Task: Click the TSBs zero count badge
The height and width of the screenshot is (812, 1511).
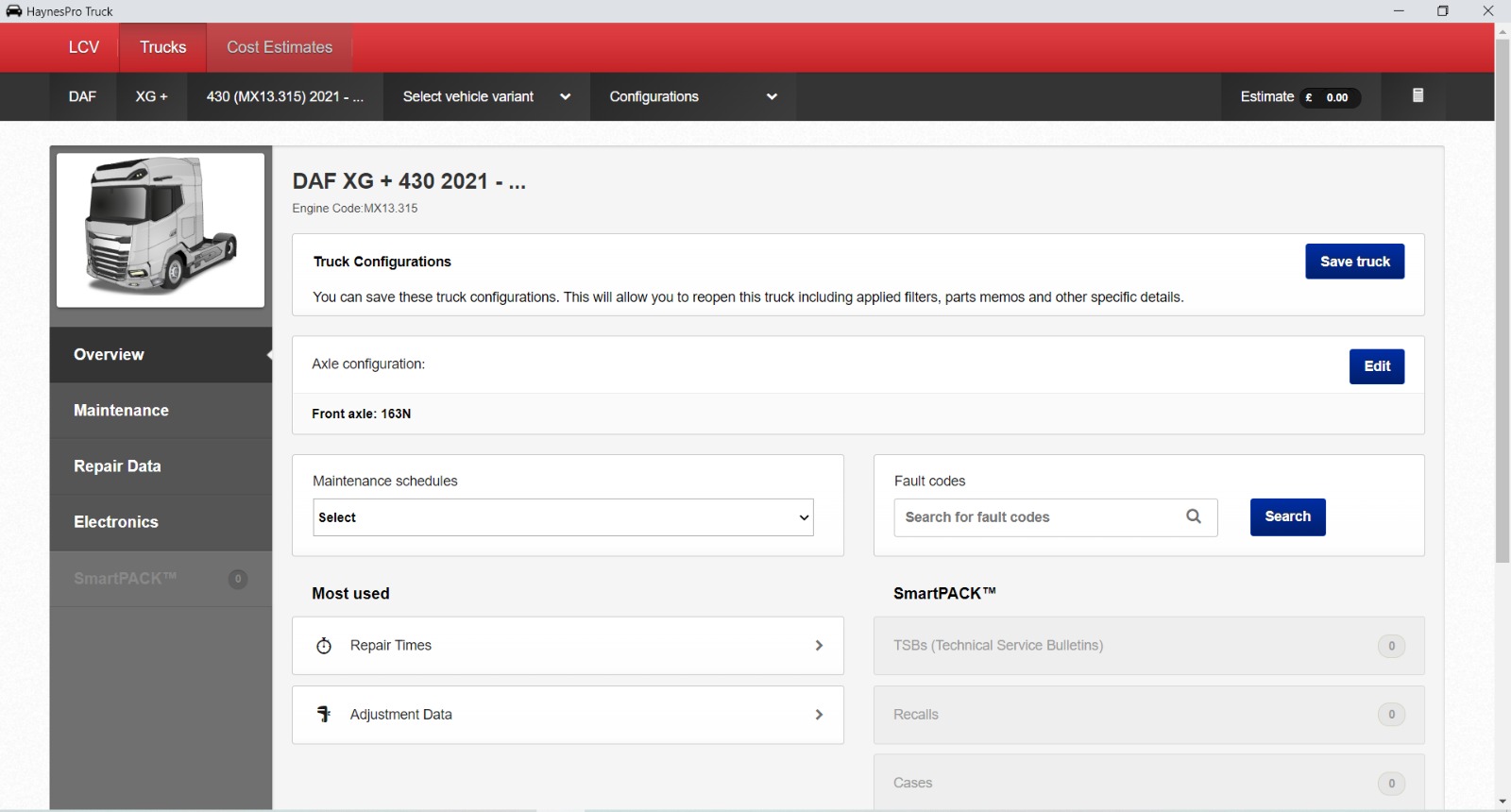Action: tap(1391, 646)
